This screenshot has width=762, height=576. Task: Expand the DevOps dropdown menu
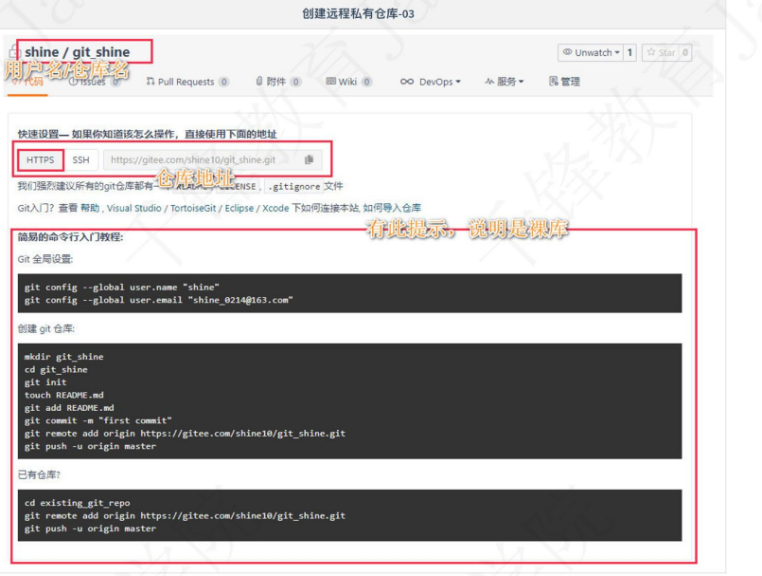[x=430, y=82]
